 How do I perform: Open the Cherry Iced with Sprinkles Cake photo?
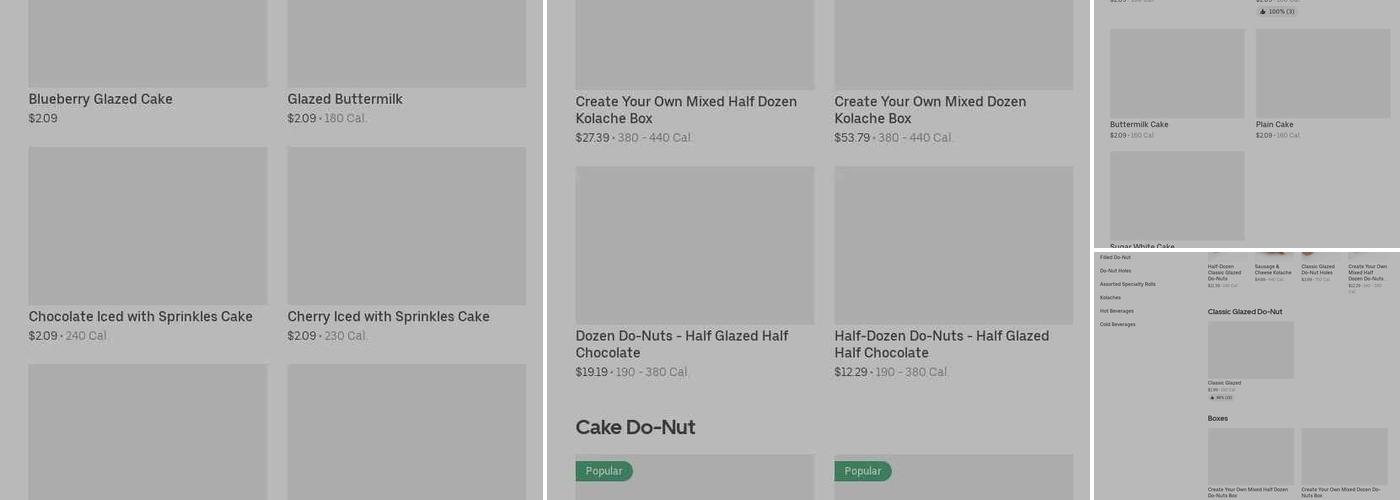coord(407,226)
